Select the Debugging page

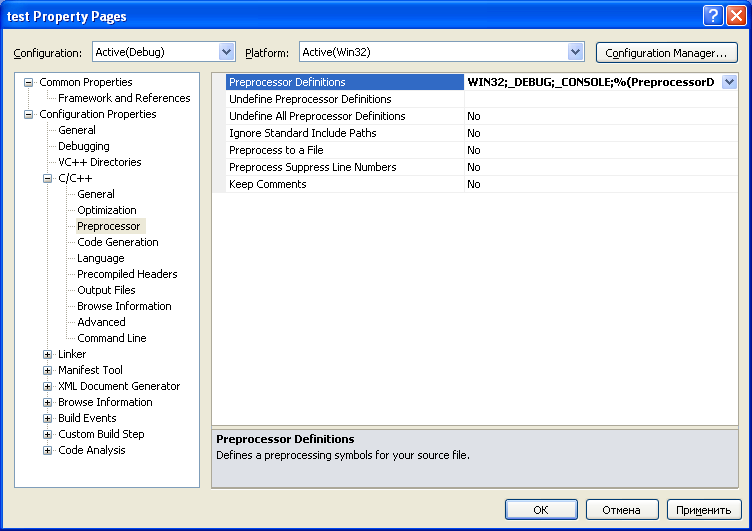(83, 146)
